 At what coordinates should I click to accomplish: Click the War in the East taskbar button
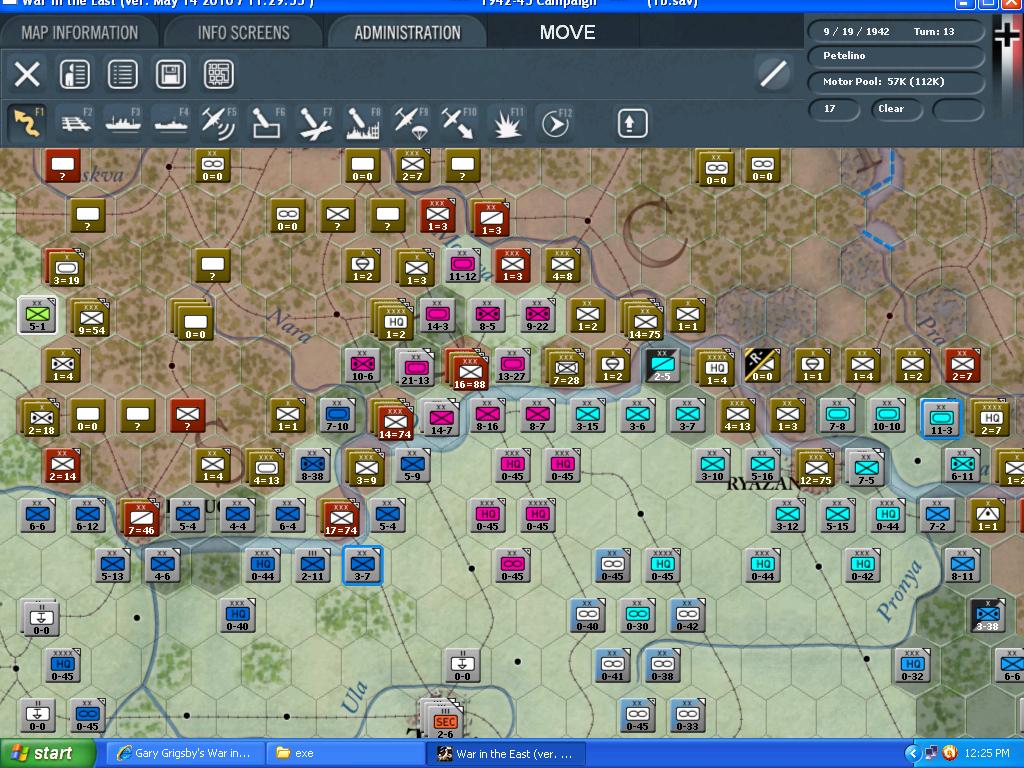pos(506,754)
